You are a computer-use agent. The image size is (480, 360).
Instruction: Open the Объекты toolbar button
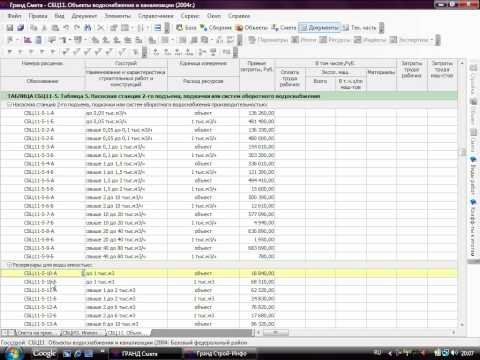click(x=252, y=28)
